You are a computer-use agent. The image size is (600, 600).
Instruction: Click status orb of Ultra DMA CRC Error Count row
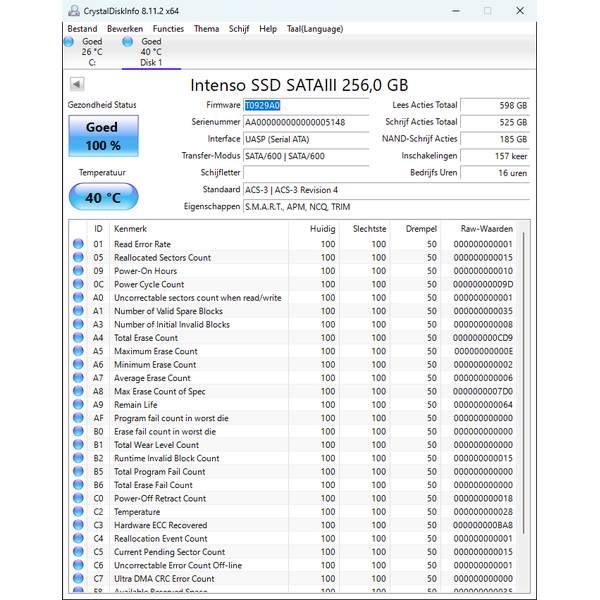(78, 579)
